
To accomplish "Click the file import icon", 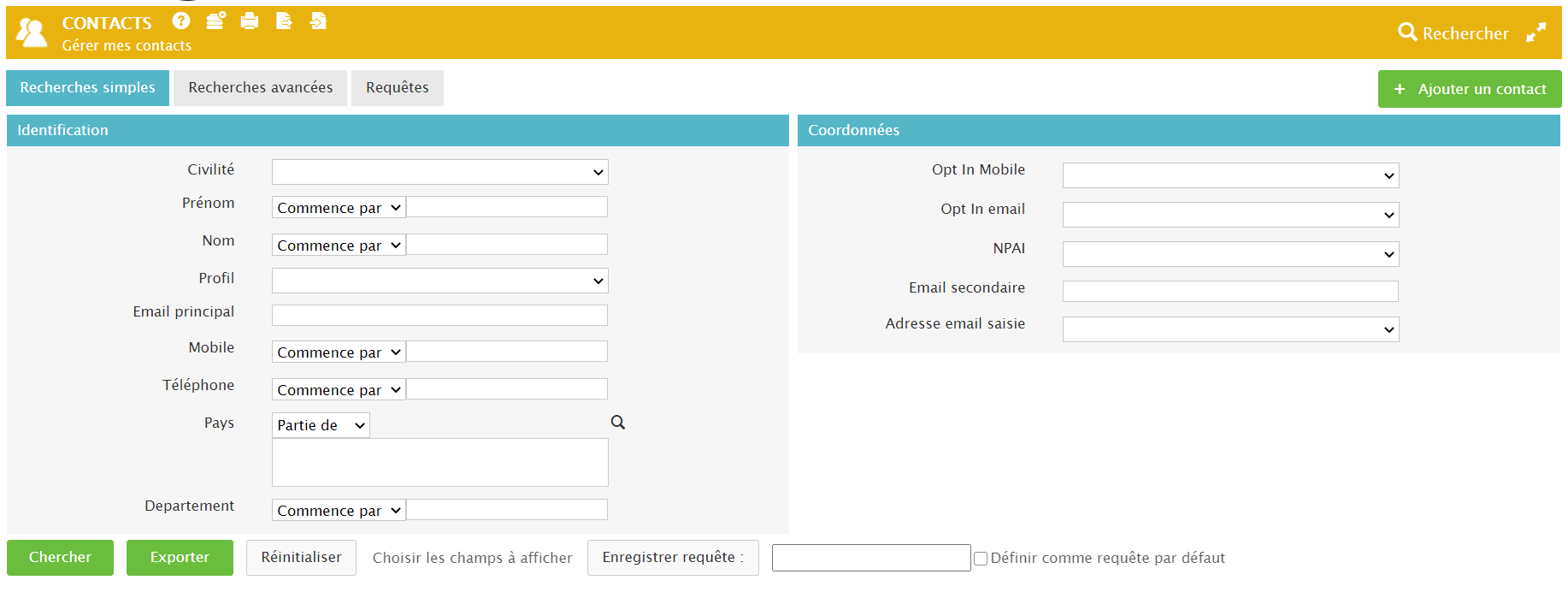I will (318, 21).
